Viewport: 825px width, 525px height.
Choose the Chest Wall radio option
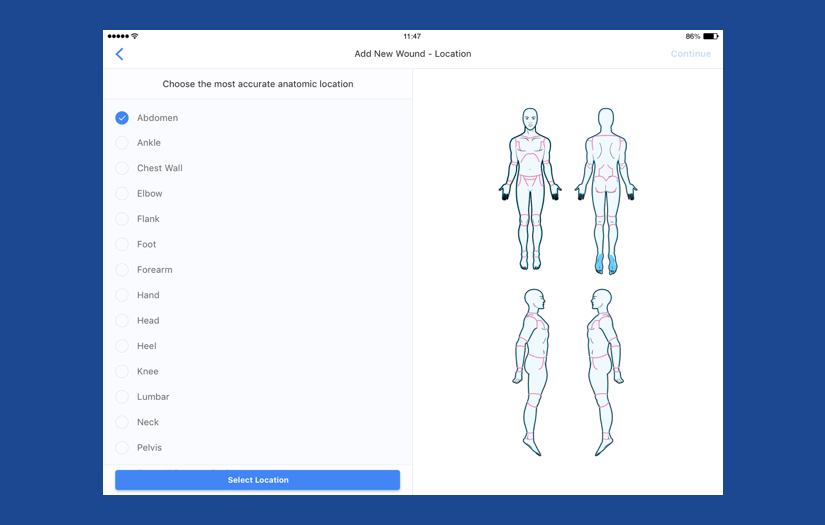[122, 168]
